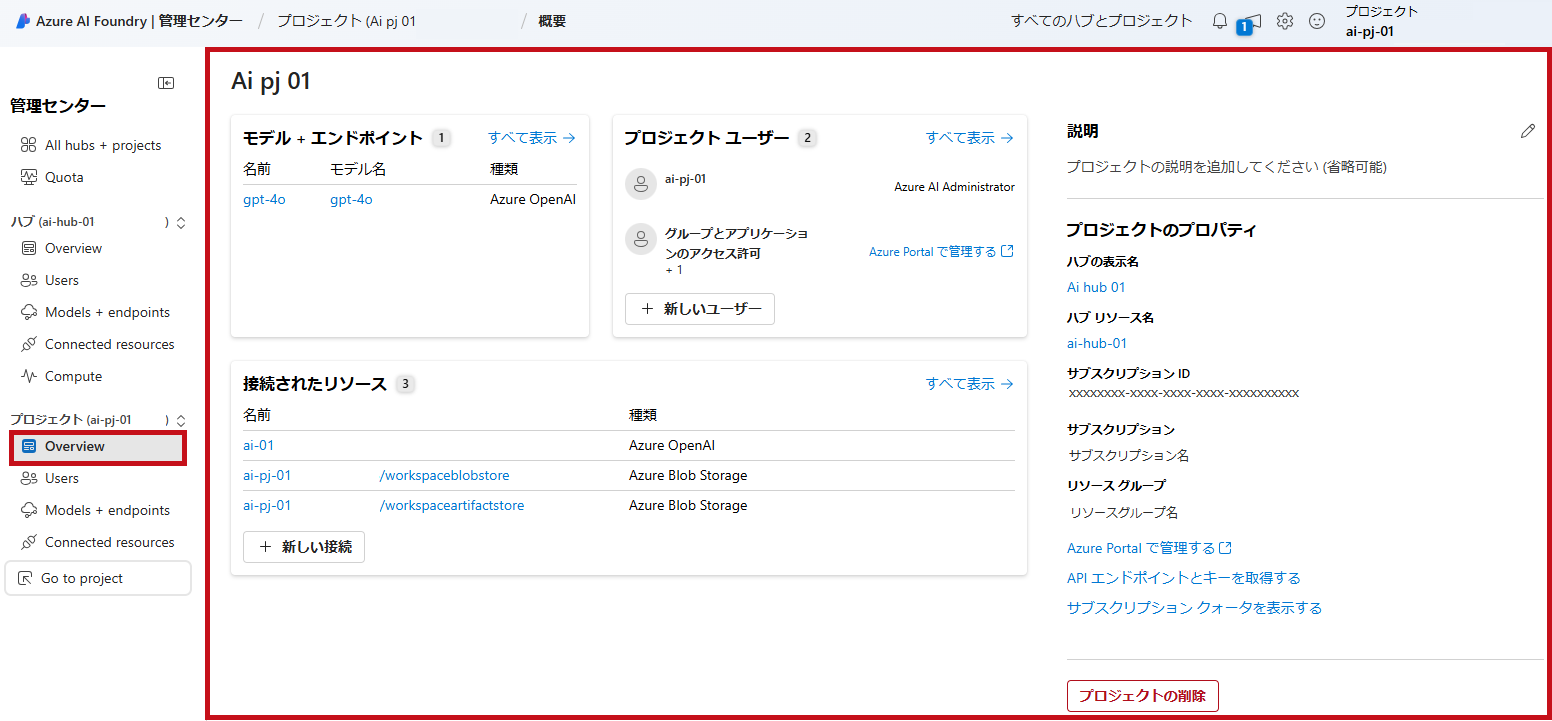Click the 概要 breadcrumb item
Viewport: 1552px width, 721px height.
pos(552,21)
